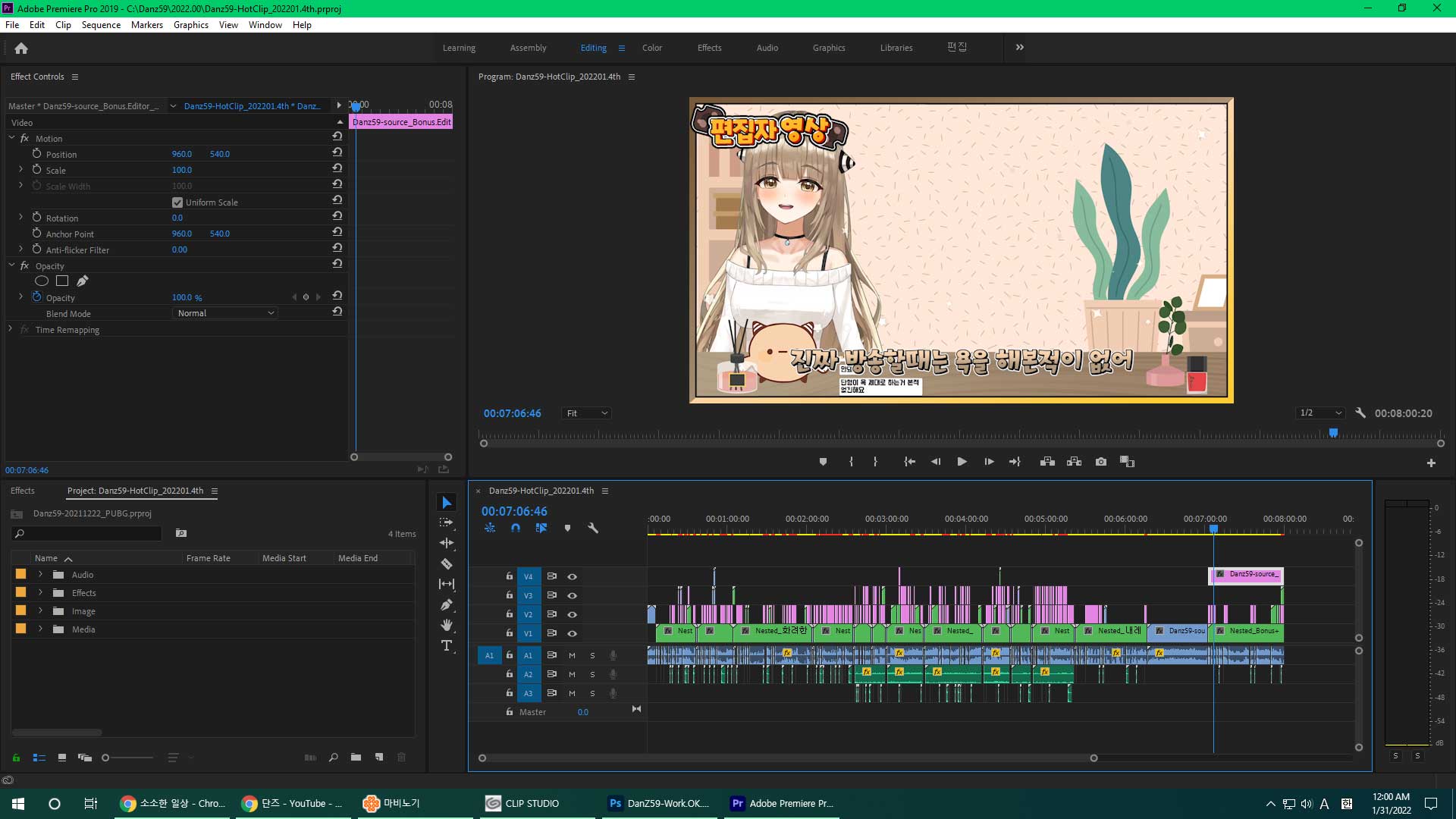Screen dimensions: 1456x819
Task: Expand the Time Remapping effect
Action: (x=11, y=329)
